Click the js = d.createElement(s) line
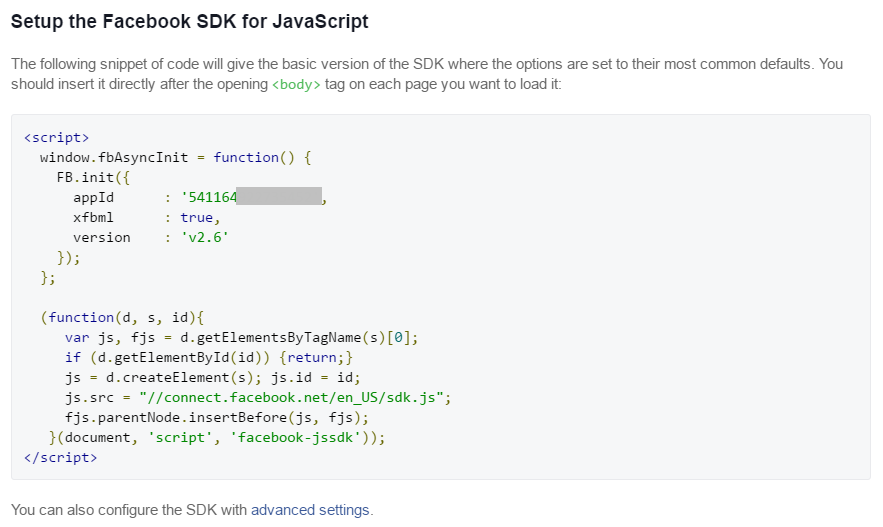This screenshot has width=883, height=527. tap(212, 378)
